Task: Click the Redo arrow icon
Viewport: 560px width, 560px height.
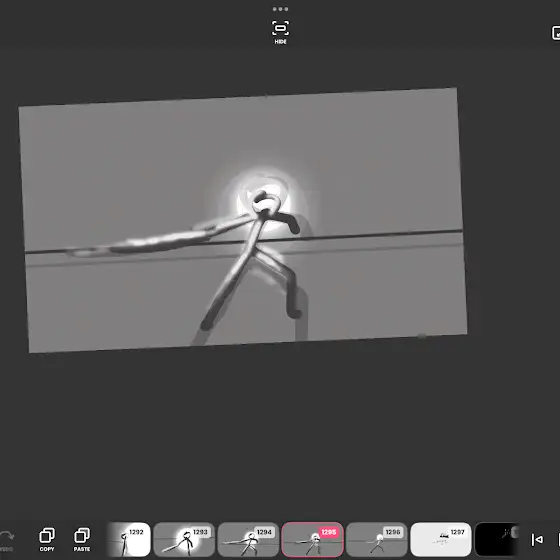Action: pos(7,536)
